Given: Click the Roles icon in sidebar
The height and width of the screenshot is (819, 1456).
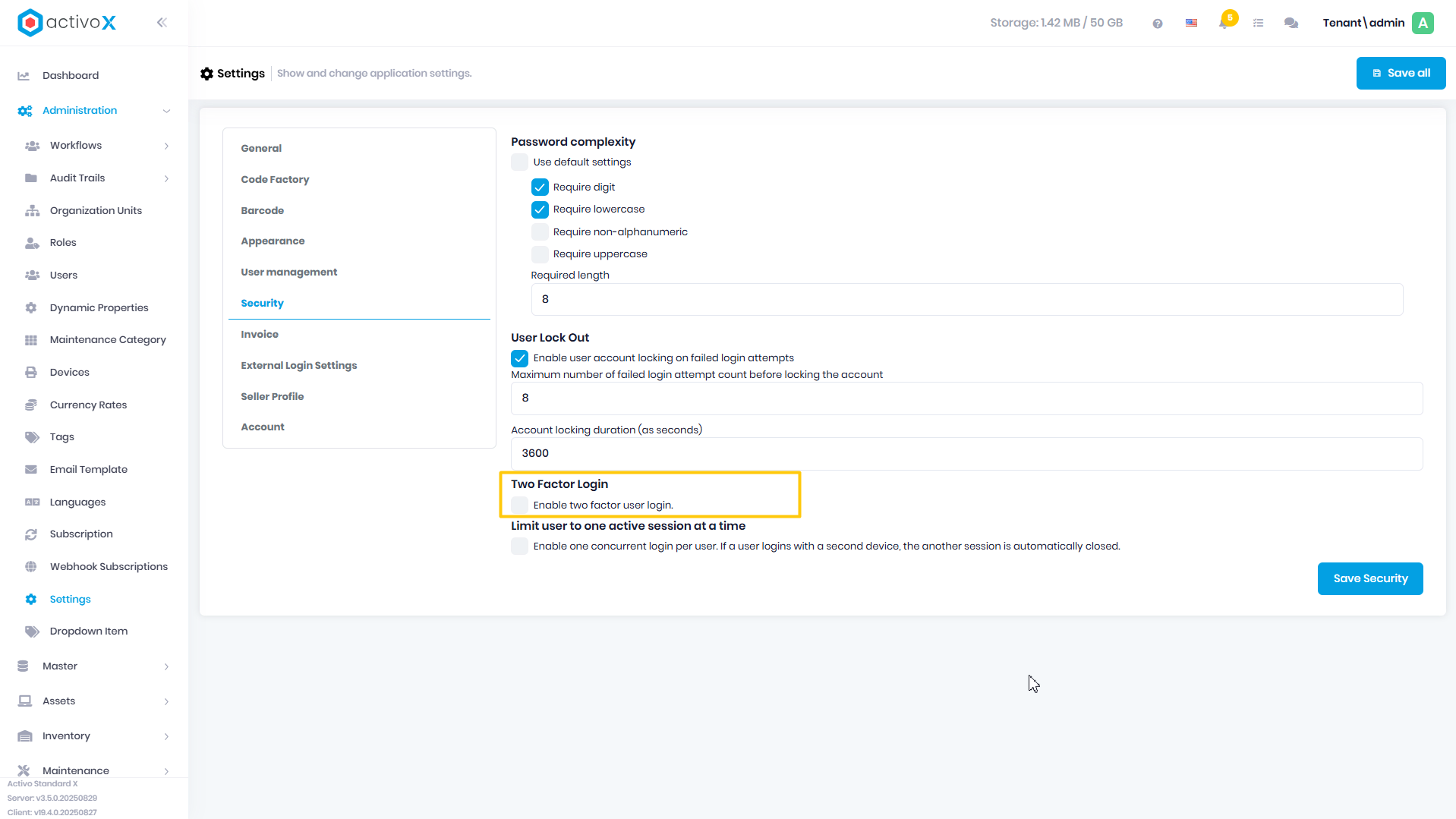Looking at the screenshot, I should tap(32, 243).
